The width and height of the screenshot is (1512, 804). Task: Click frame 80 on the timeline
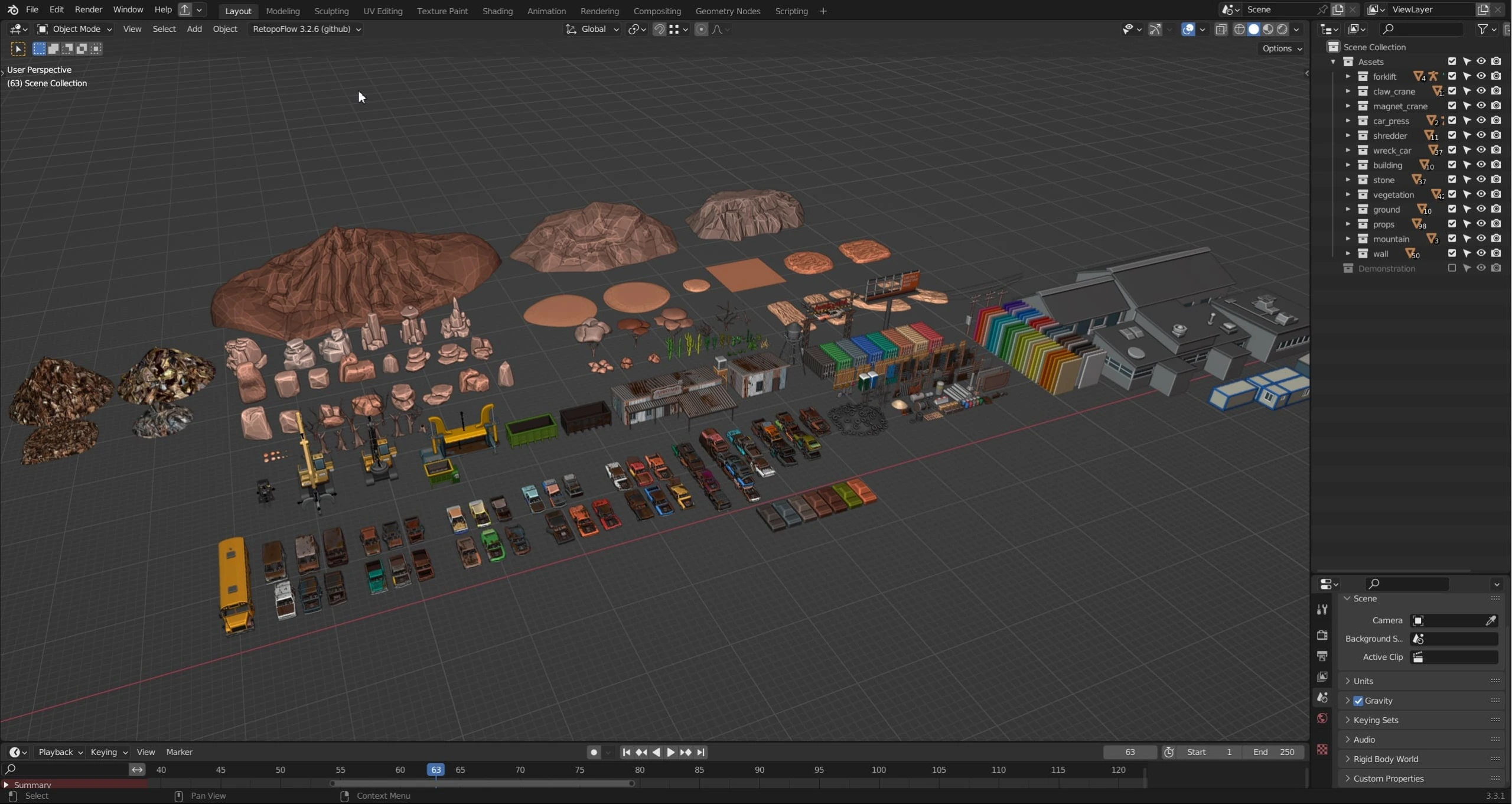[640, 770]
